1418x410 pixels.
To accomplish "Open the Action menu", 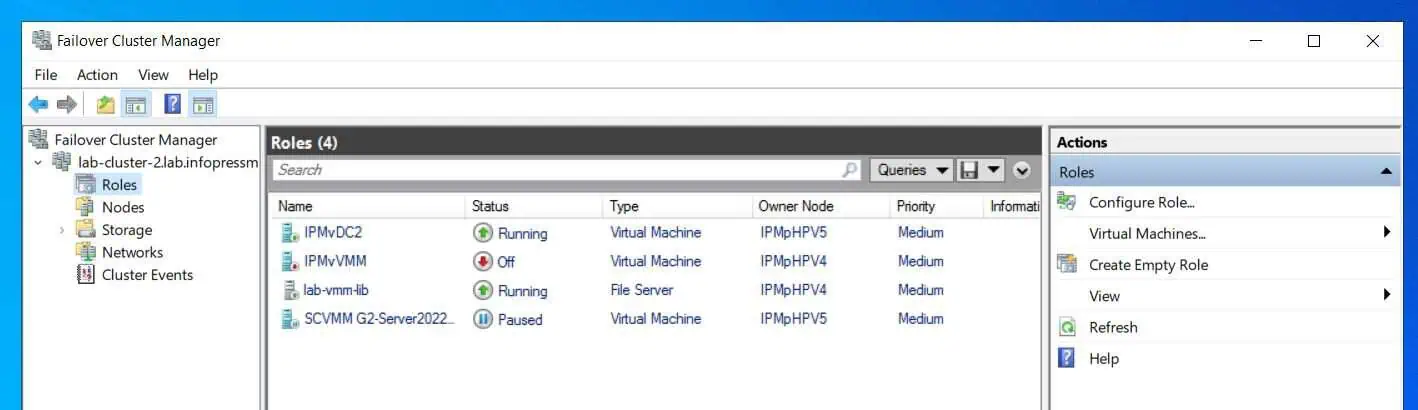I will click(x=97, y=75).
